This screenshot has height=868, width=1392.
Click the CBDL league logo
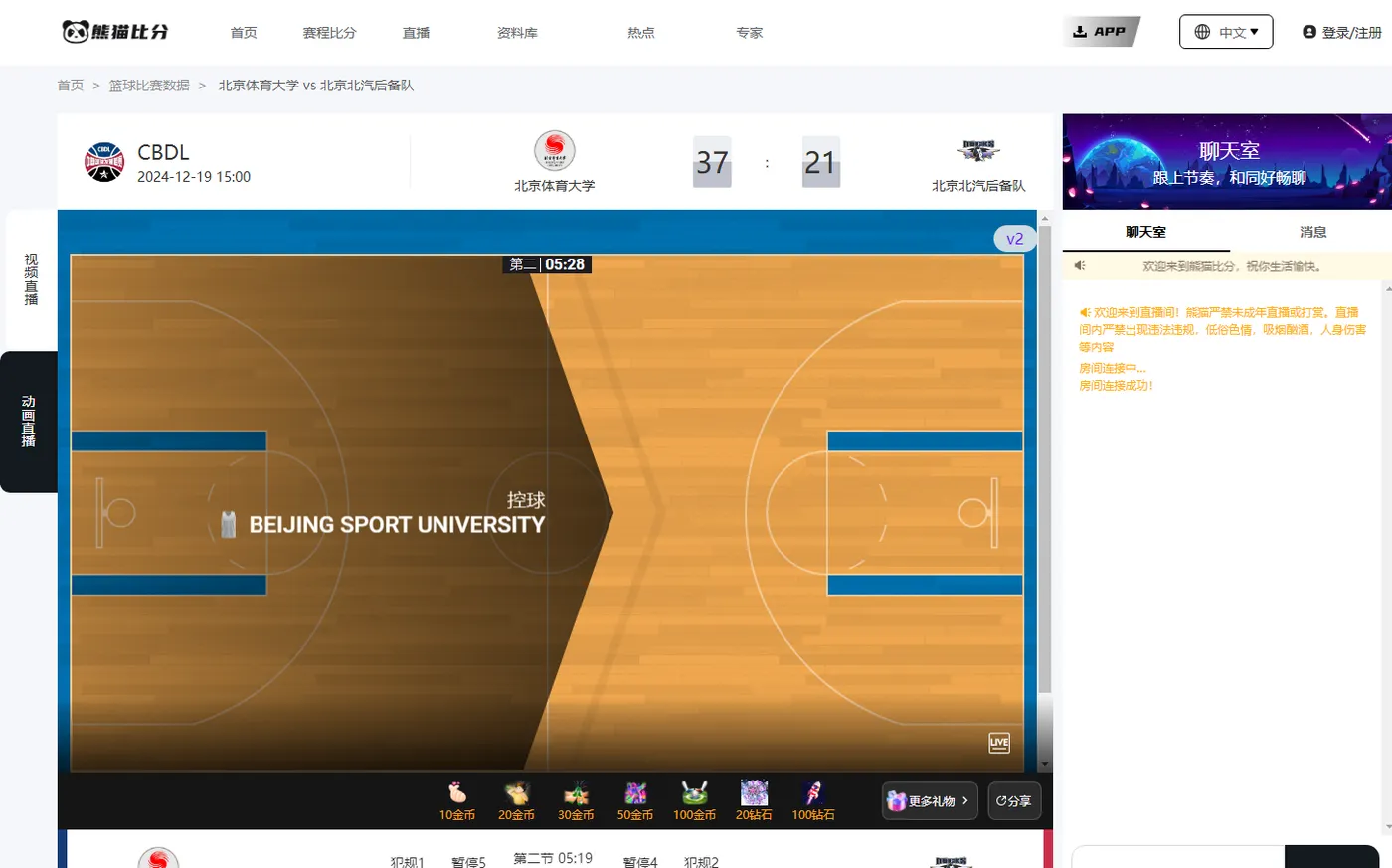(104, 162)
